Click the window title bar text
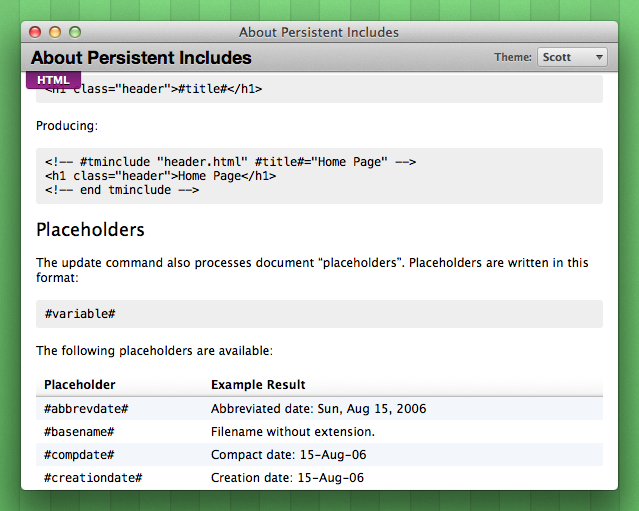639x511 pixels. point(319,32)
